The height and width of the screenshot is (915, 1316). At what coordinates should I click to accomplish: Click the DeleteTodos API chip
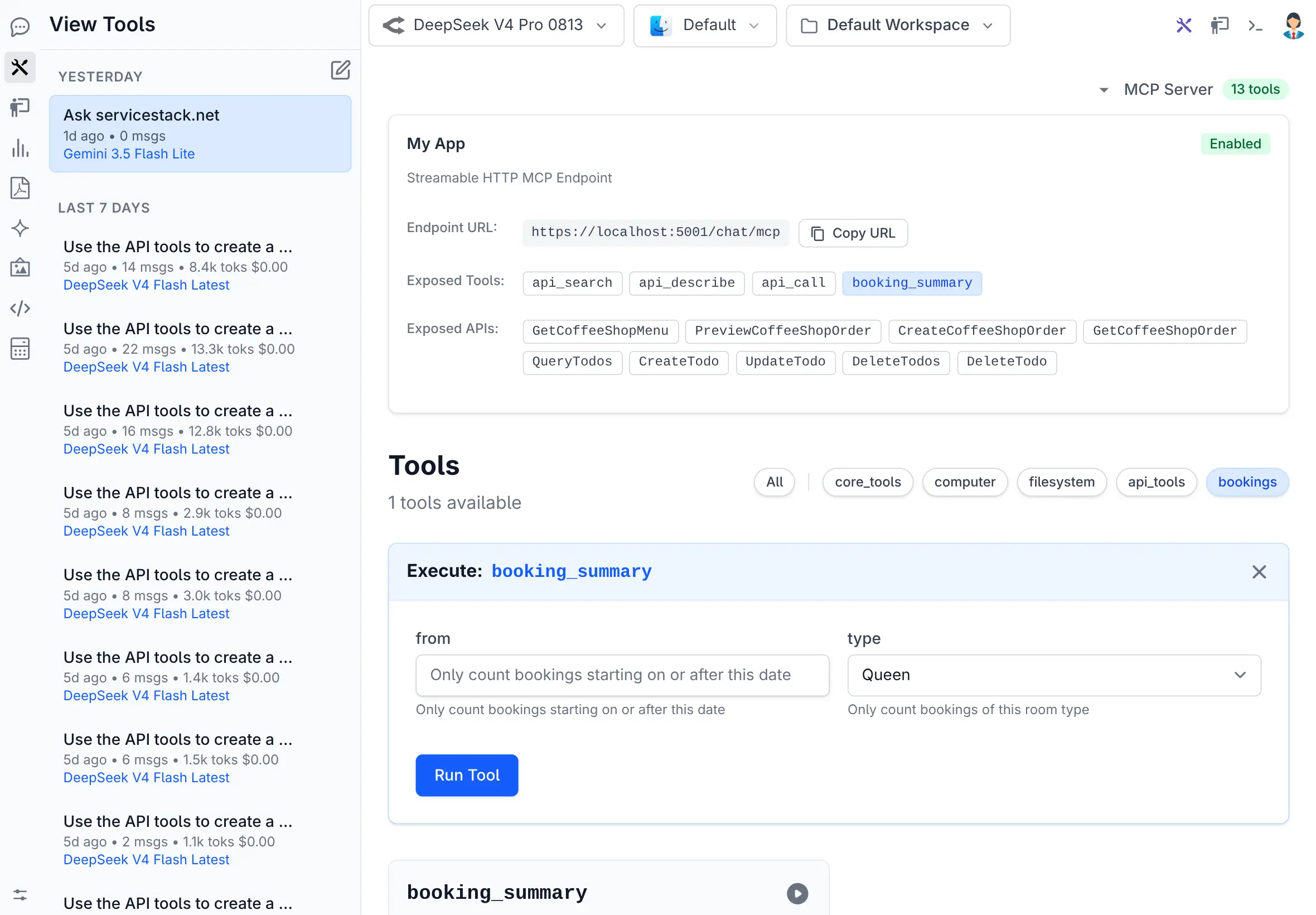pyautogui.click(x=896, y=362)
